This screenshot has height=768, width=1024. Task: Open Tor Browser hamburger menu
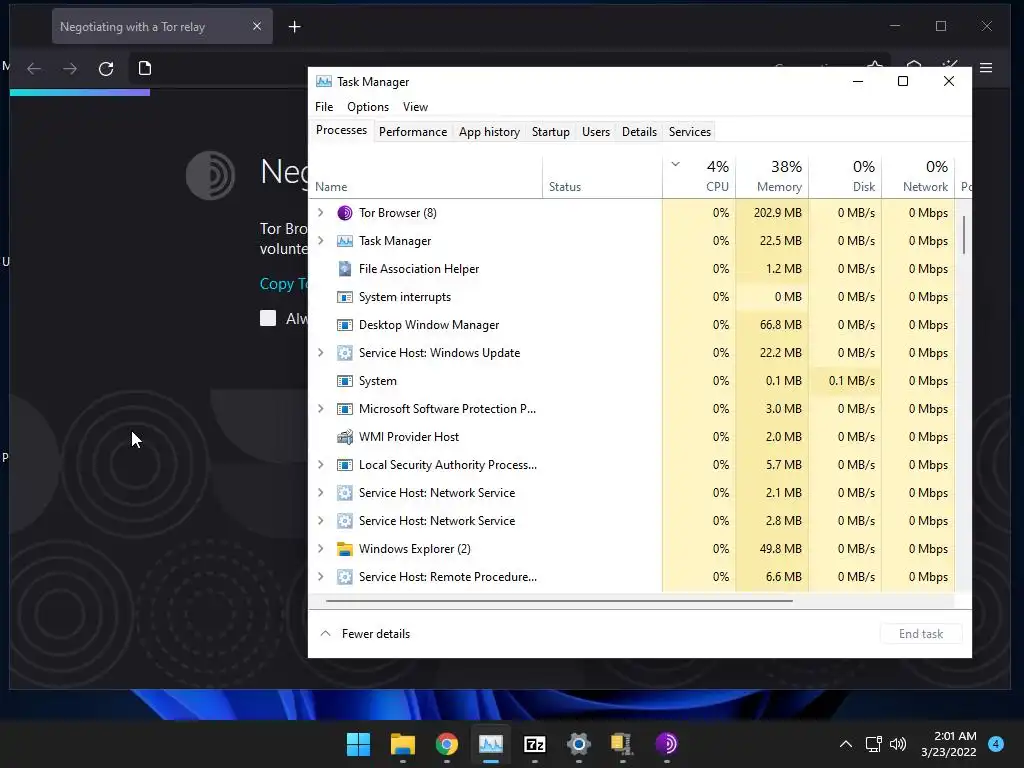[x=986, y=68]
